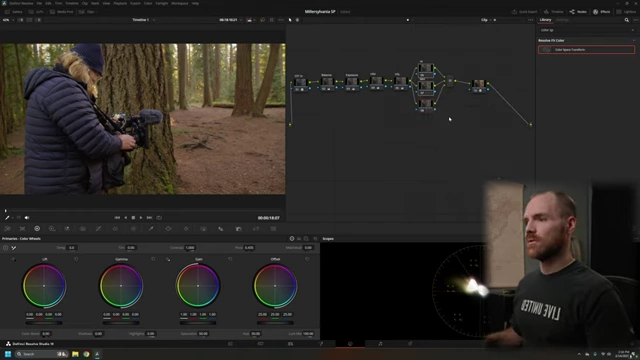Reset the Offset color wheel
640x360 pixels.
307,259
